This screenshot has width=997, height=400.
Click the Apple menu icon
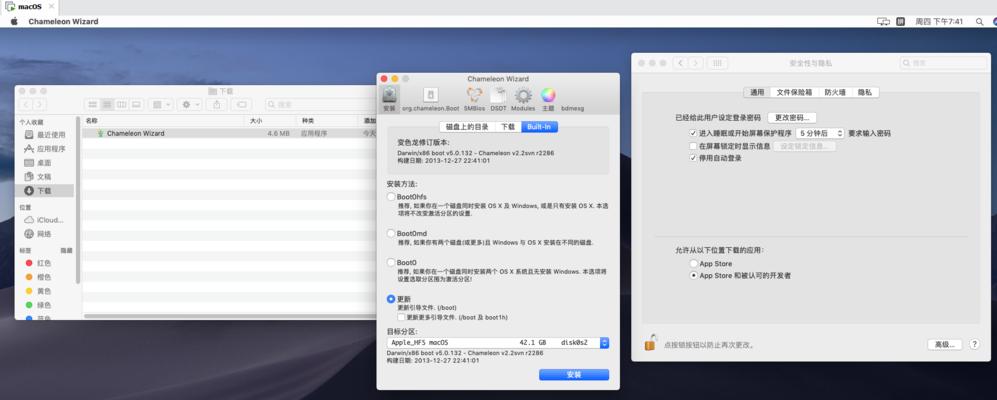click(14, 21)
